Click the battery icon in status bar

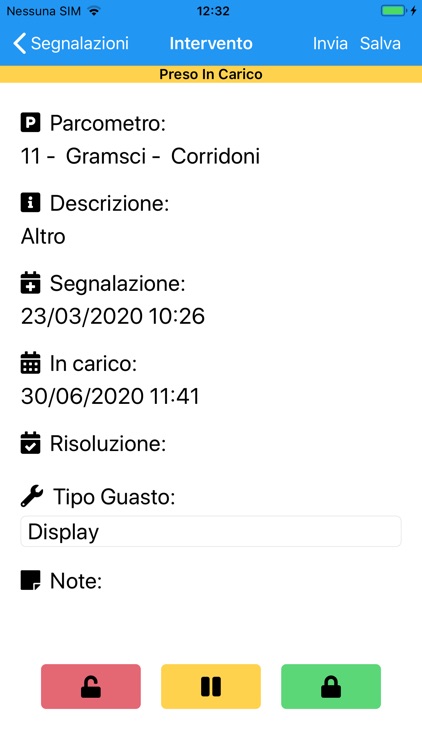pyautogui.click(x=393, y=11)
